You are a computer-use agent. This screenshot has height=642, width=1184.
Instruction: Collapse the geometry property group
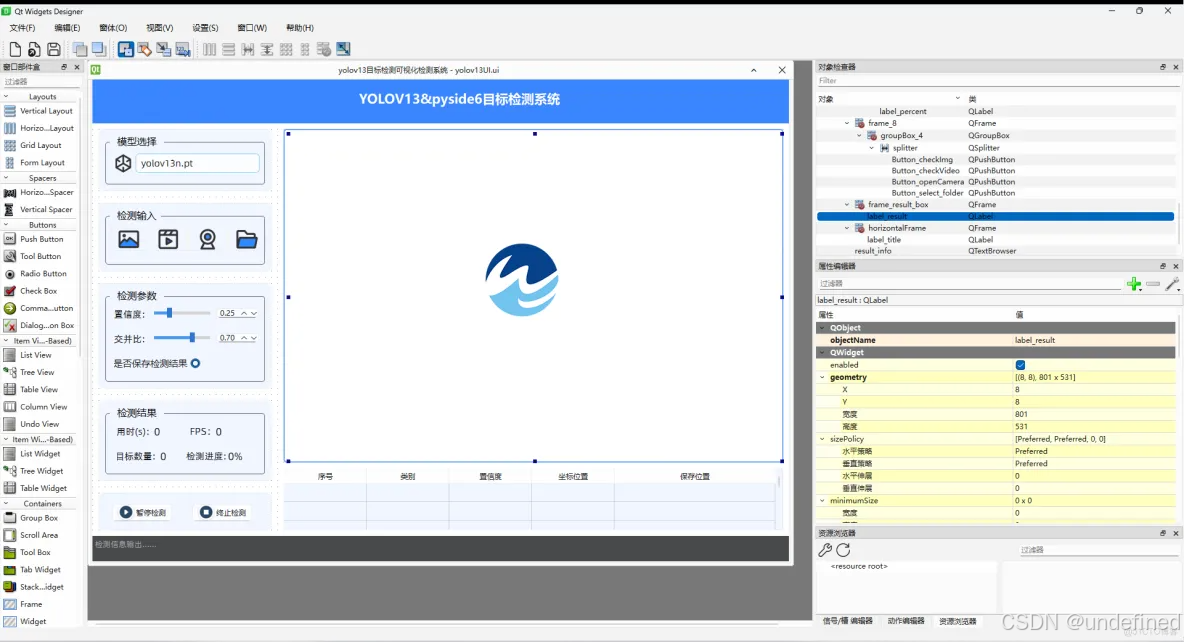[822, 378]
